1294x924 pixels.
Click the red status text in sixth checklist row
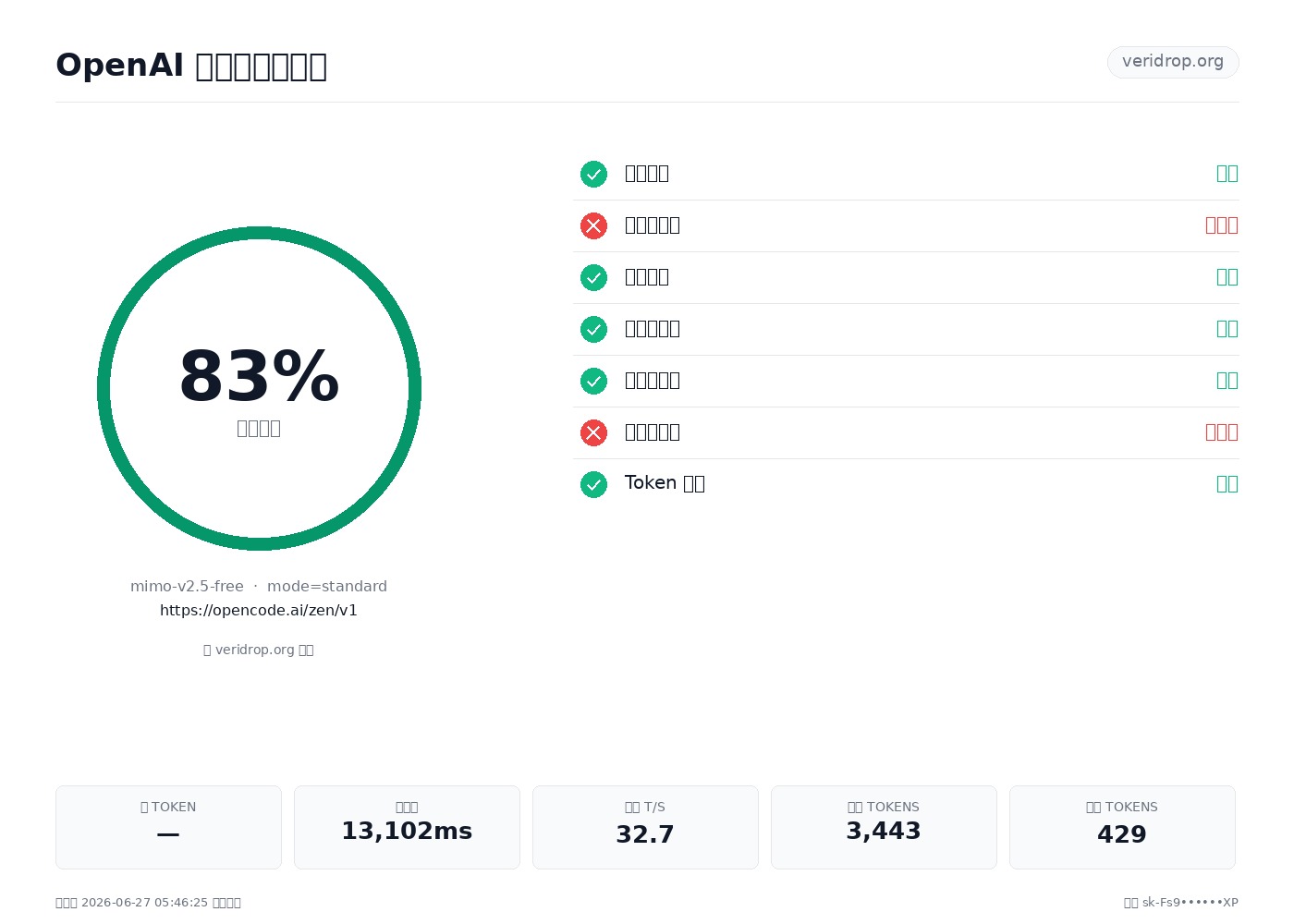pos(1222,432)
